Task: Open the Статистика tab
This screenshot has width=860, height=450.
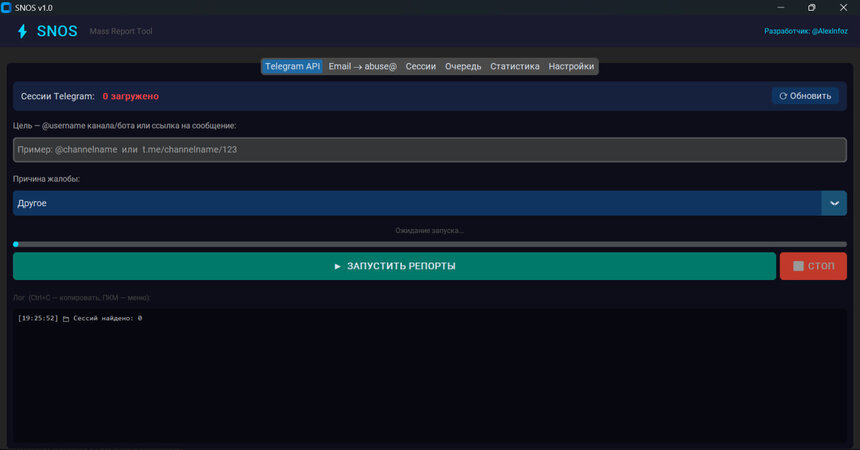Action: pos(514,66)
